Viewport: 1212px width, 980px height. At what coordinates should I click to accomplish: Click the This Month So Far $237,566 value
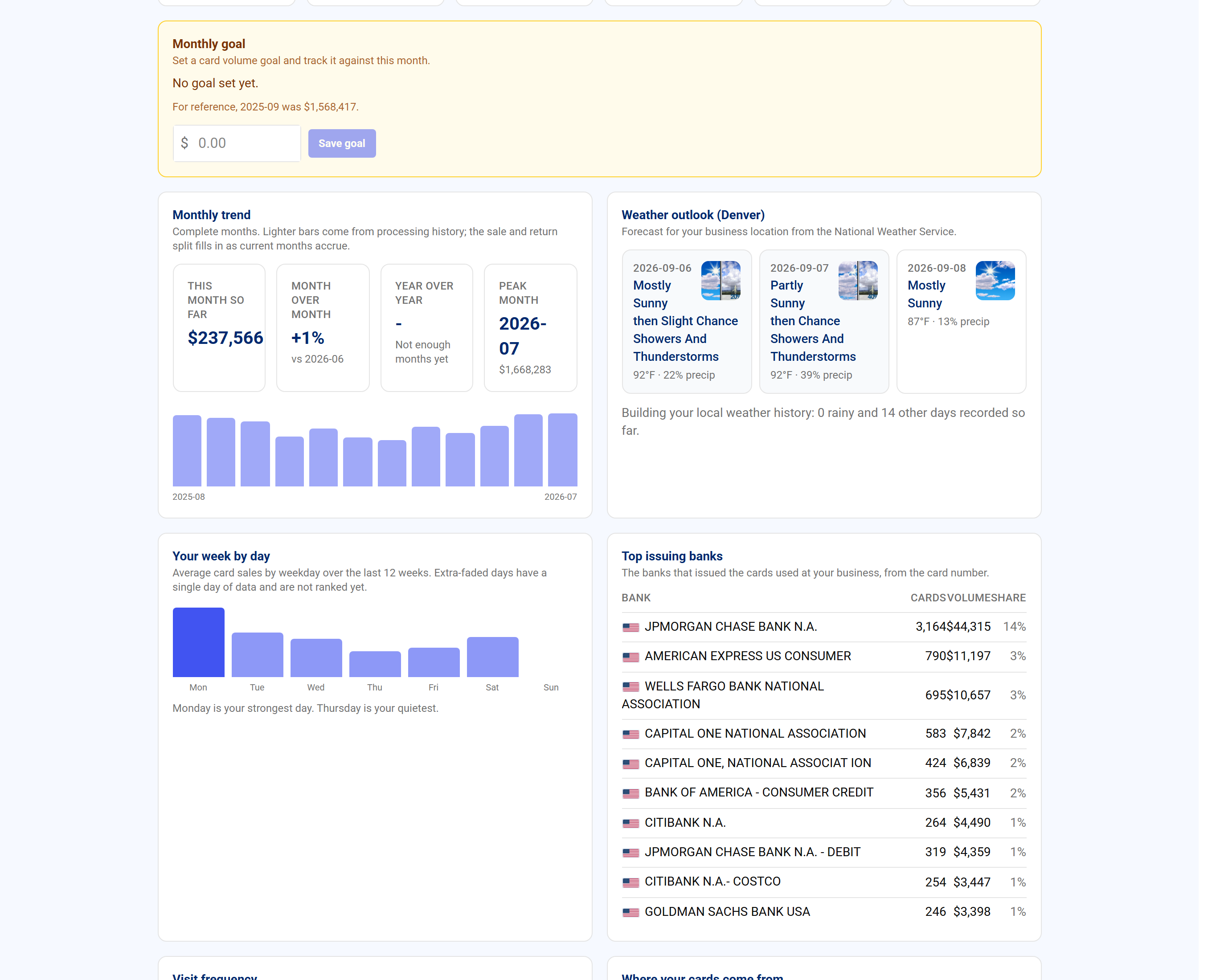[x=225, y=338]
